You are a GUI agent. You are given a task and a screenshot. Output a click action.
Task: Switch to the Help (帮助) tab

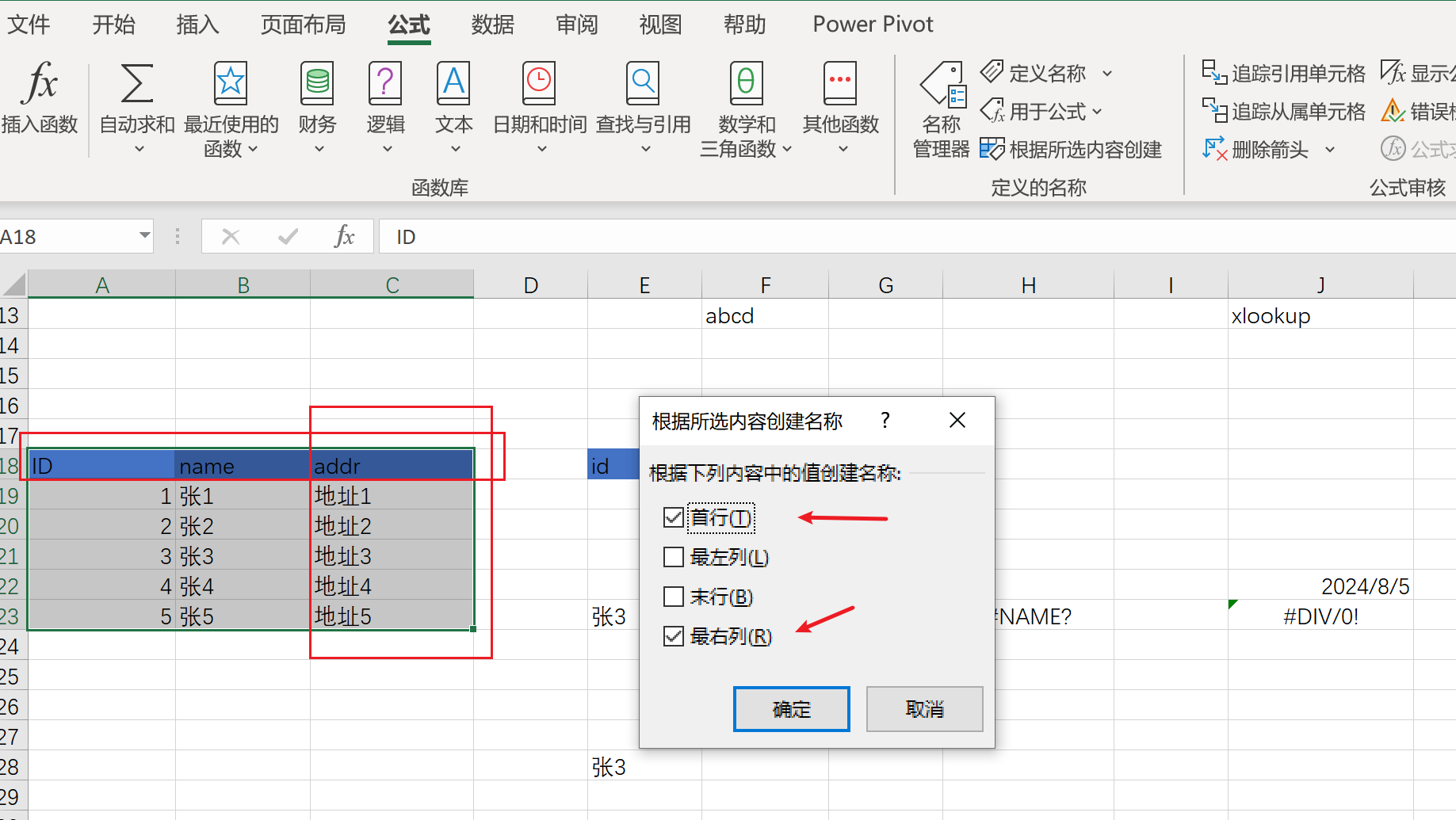[744, 25]
